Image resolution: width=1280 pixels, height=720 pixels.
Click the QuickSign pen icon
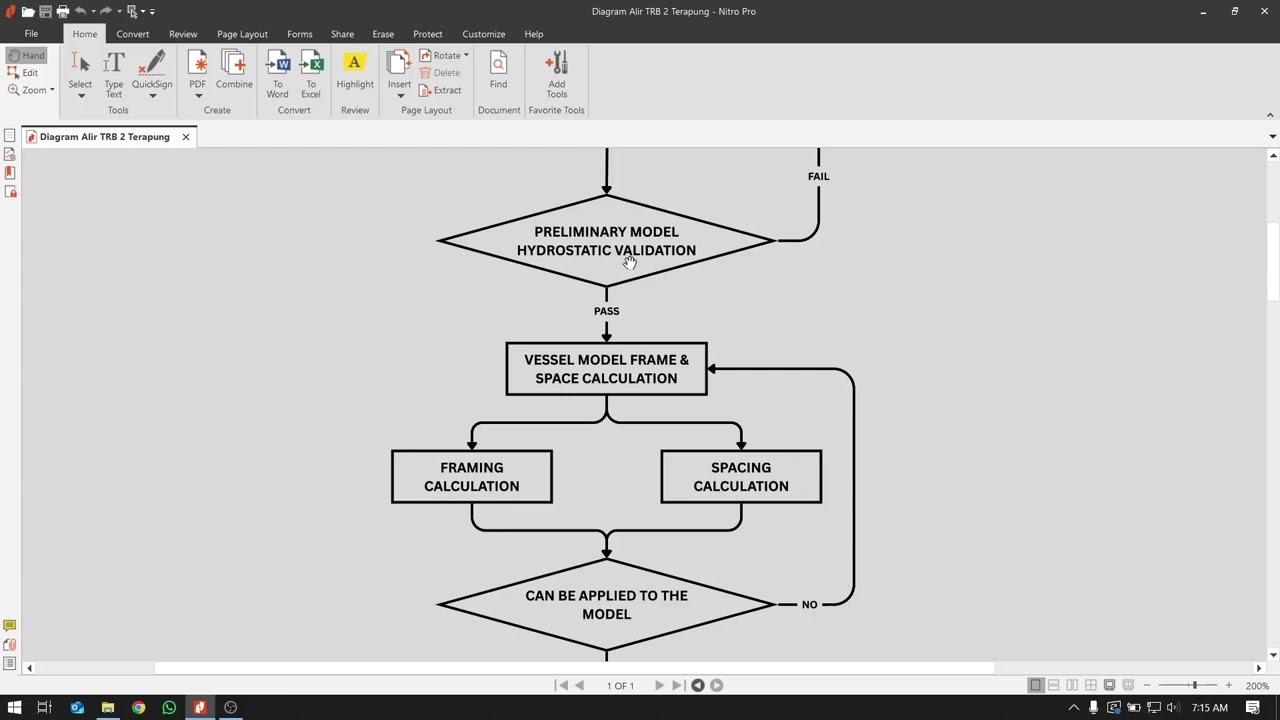(152, 64)
